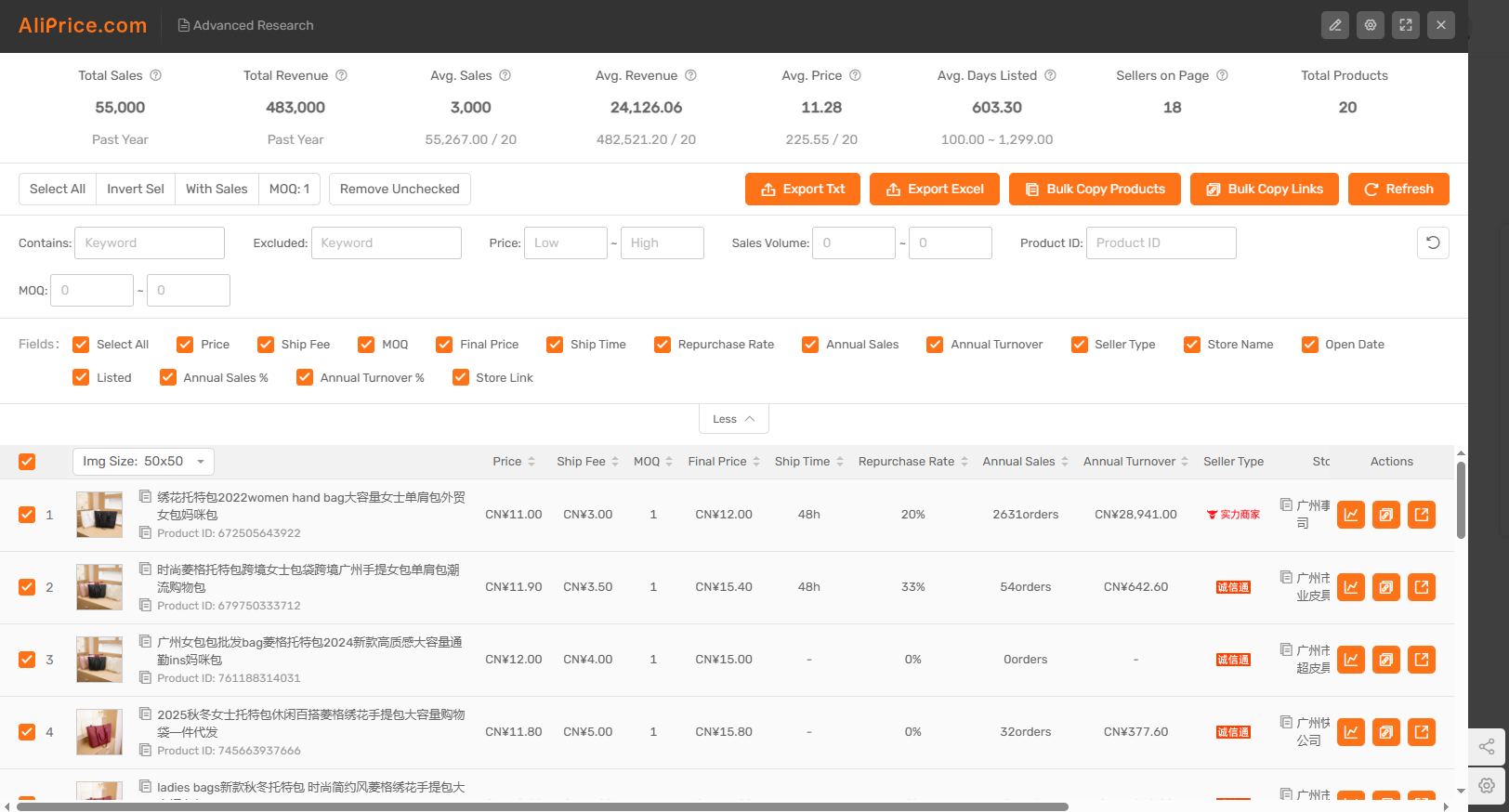
Task: Click the Export Excel button
Action: tap(934, 189)
